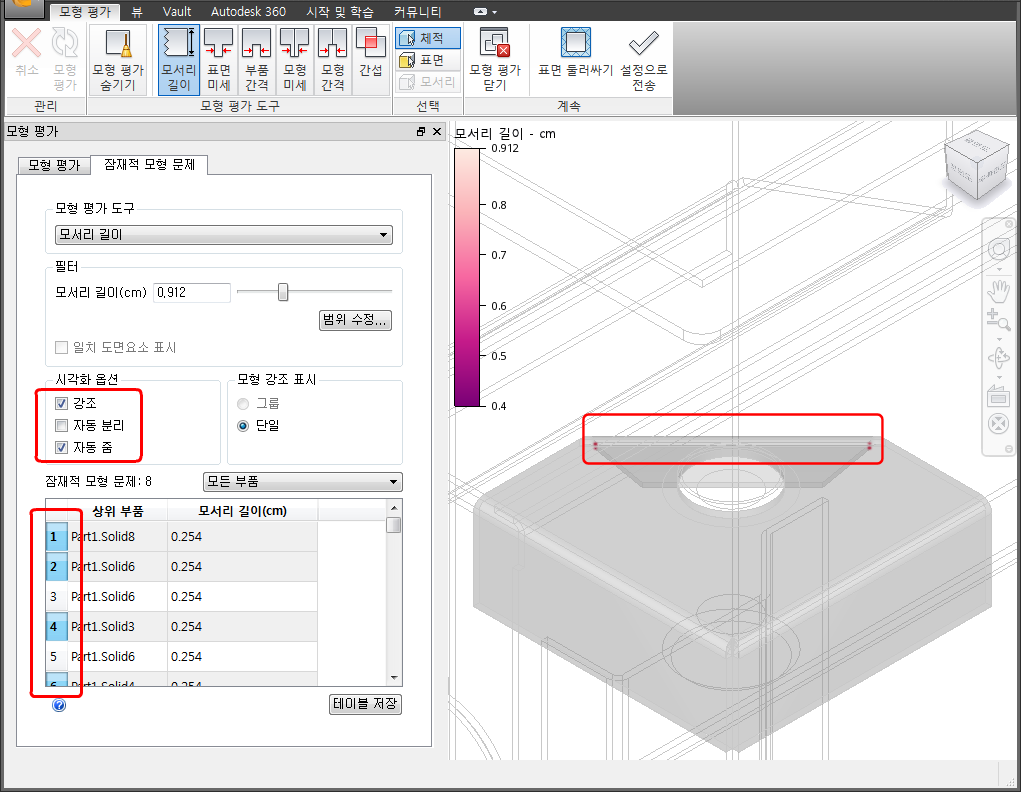Screen dimensions: 1021x792
Task: Expand the options under the navigation wheel
Action: click(x=1000, y=269)
